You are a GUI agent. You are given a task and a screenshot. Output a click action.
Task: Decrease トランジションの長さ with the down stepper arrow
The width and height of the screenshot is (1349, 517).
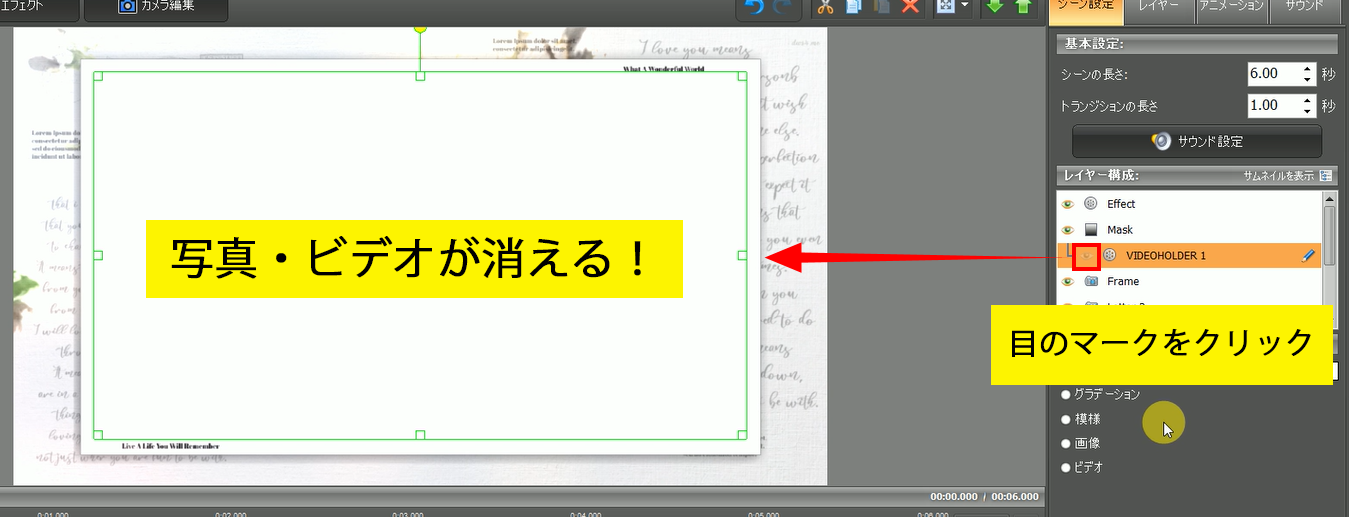1308,111
